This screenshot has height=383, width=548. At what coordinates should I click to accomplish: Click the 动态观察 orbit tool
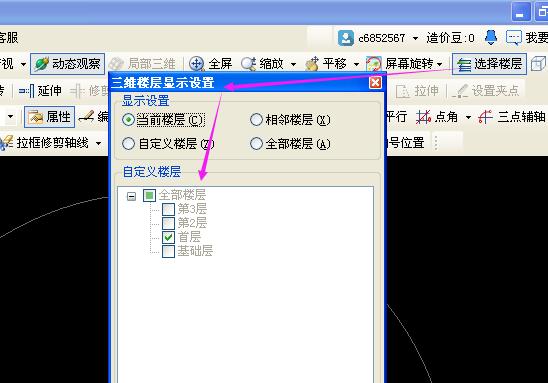point(67,64)
